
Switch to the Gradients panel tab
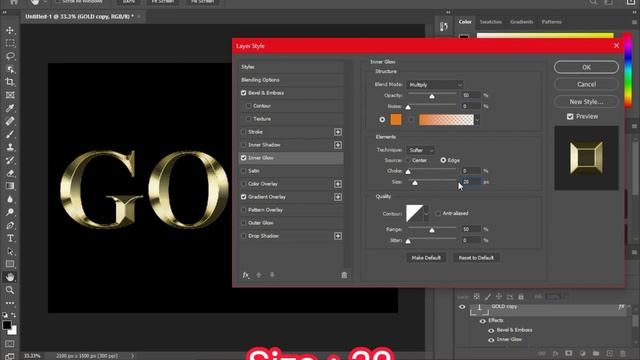[522, 22]
